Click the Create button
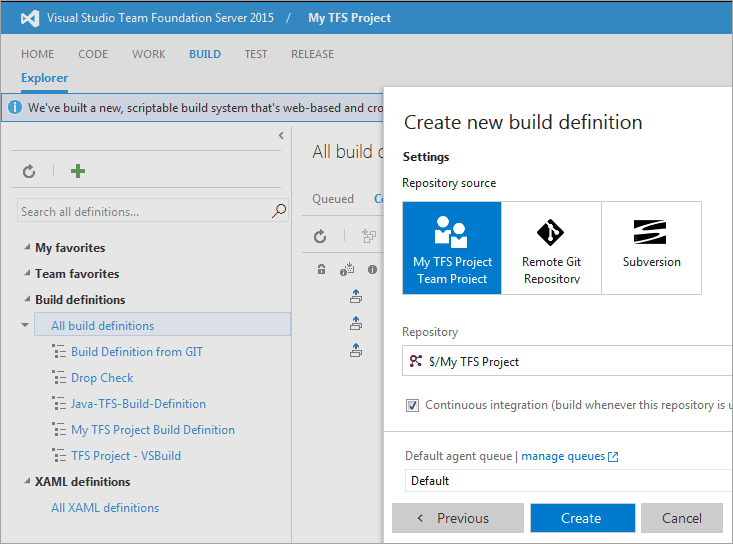This screenshot has width=733, height=544. [582, 518]
